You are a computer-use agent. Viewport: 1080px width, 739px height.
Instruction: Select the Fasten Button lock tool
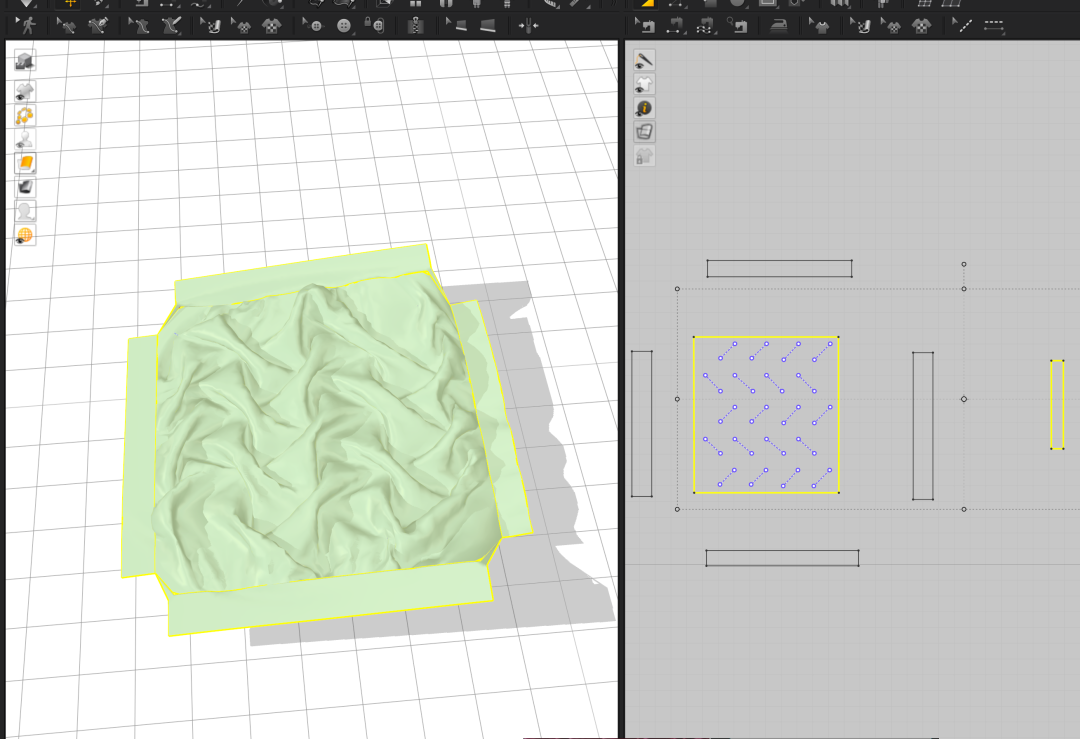point(374,26)
